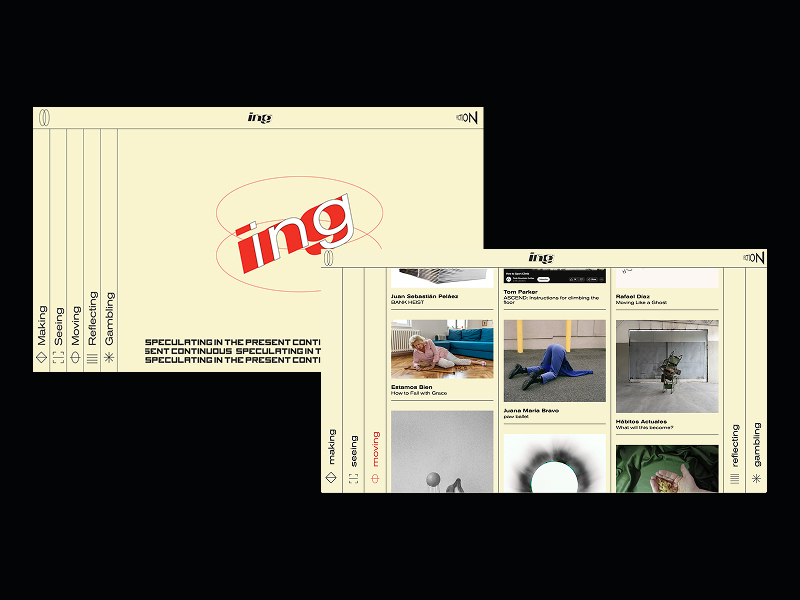Click the diamond icon under lowercase making
Viewport: 800px width, 600px height.
332,478
